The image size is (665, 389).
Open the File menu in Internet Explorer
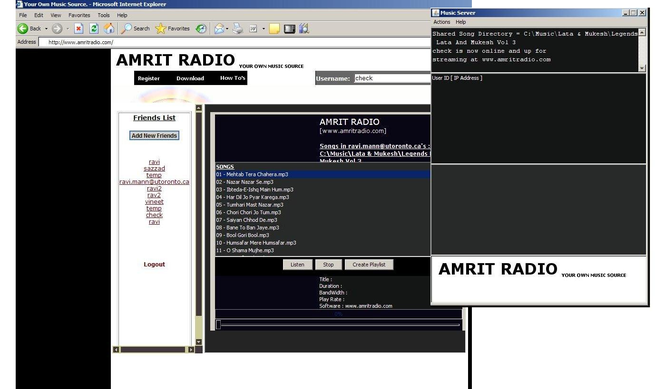[x=23, y=15]
